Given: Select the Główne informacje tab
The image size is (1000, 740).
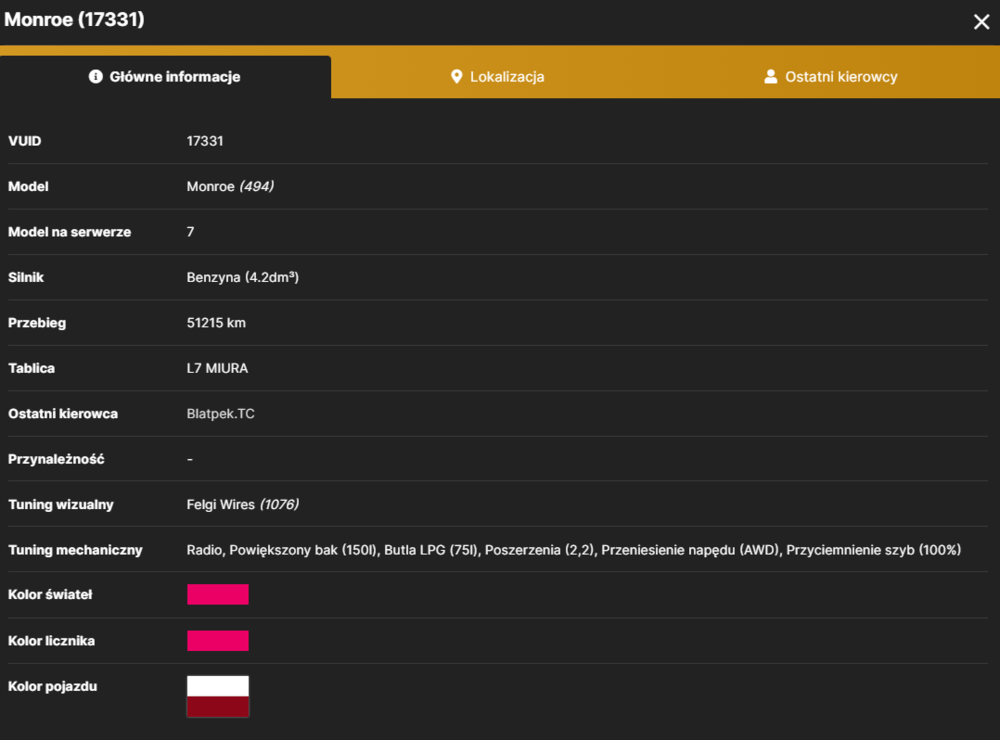Looking at the screenshot, I should click(165, 77).
